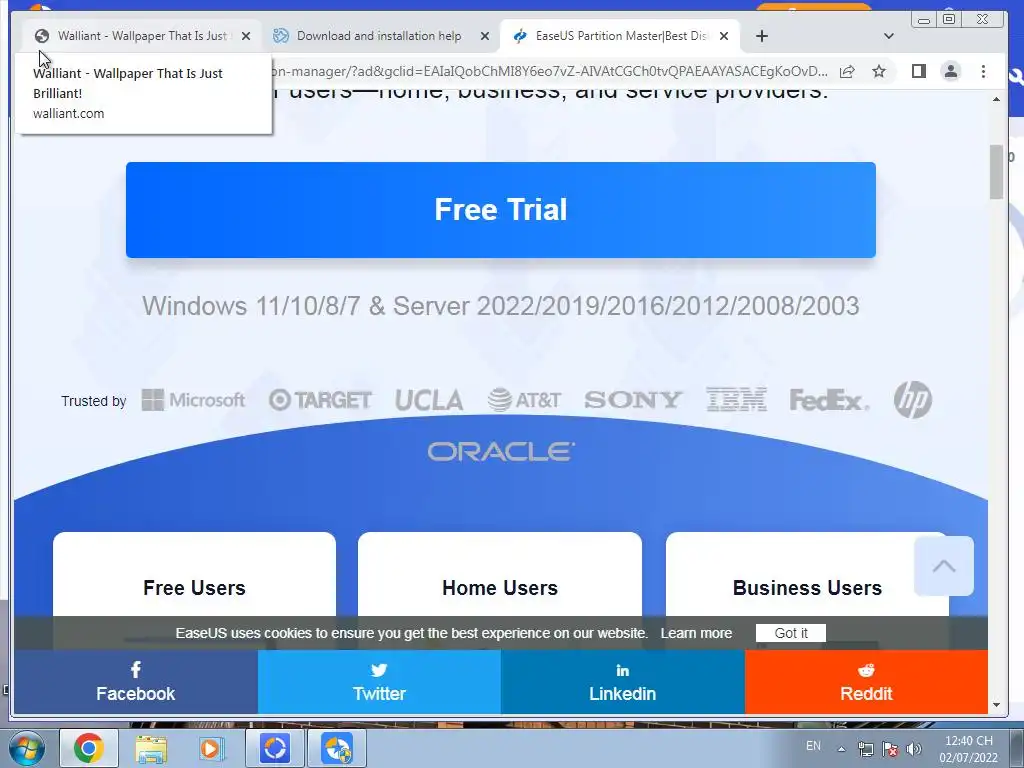Click the Microsoft logo
This screenshot has width=1024, height=768.
pos(193,400)
